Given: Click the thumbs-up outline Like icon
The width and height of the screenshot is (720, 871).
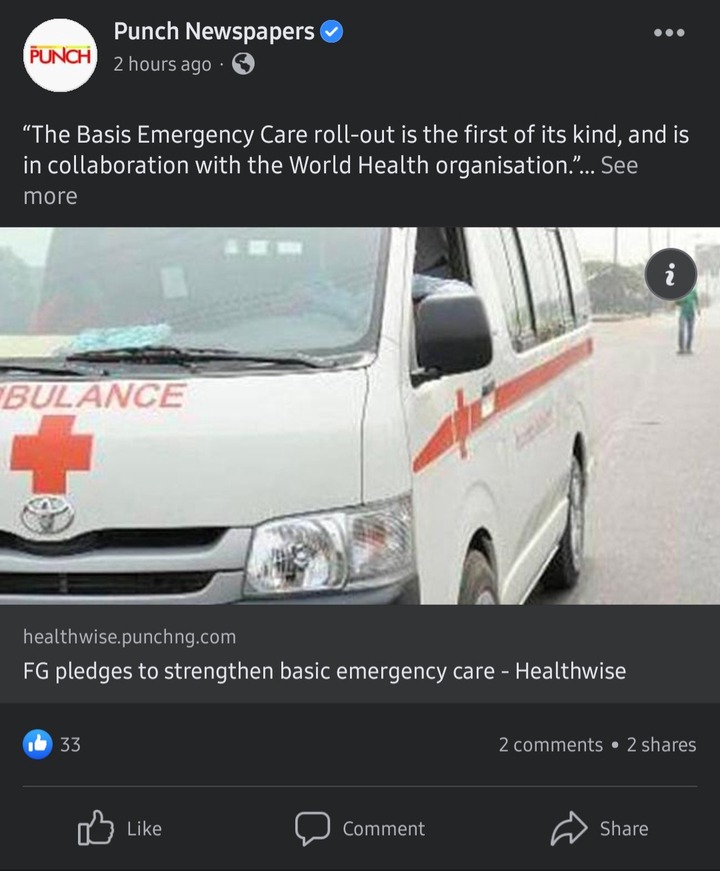Looking at the screenshot, I should 95,828.
